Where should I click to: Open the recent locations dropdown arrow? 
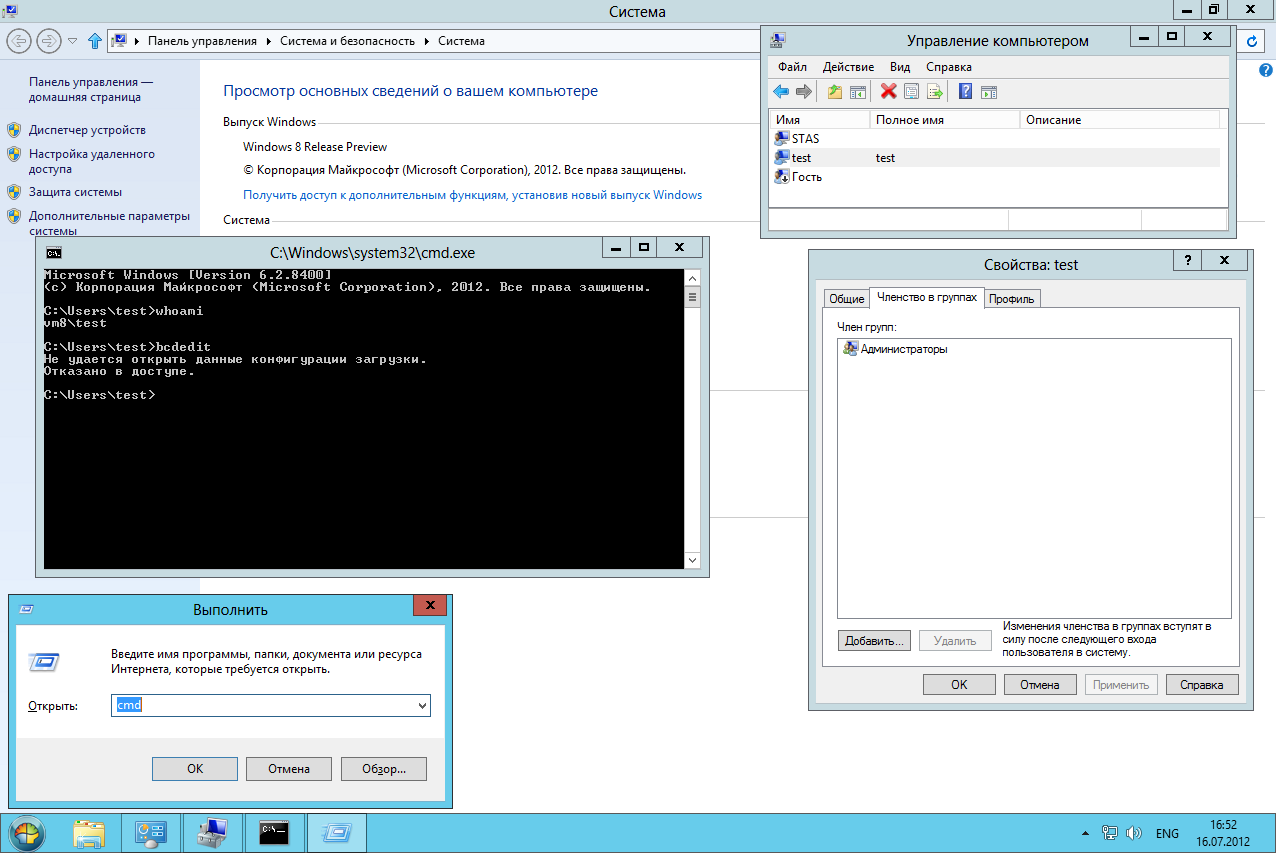[72, 41]
